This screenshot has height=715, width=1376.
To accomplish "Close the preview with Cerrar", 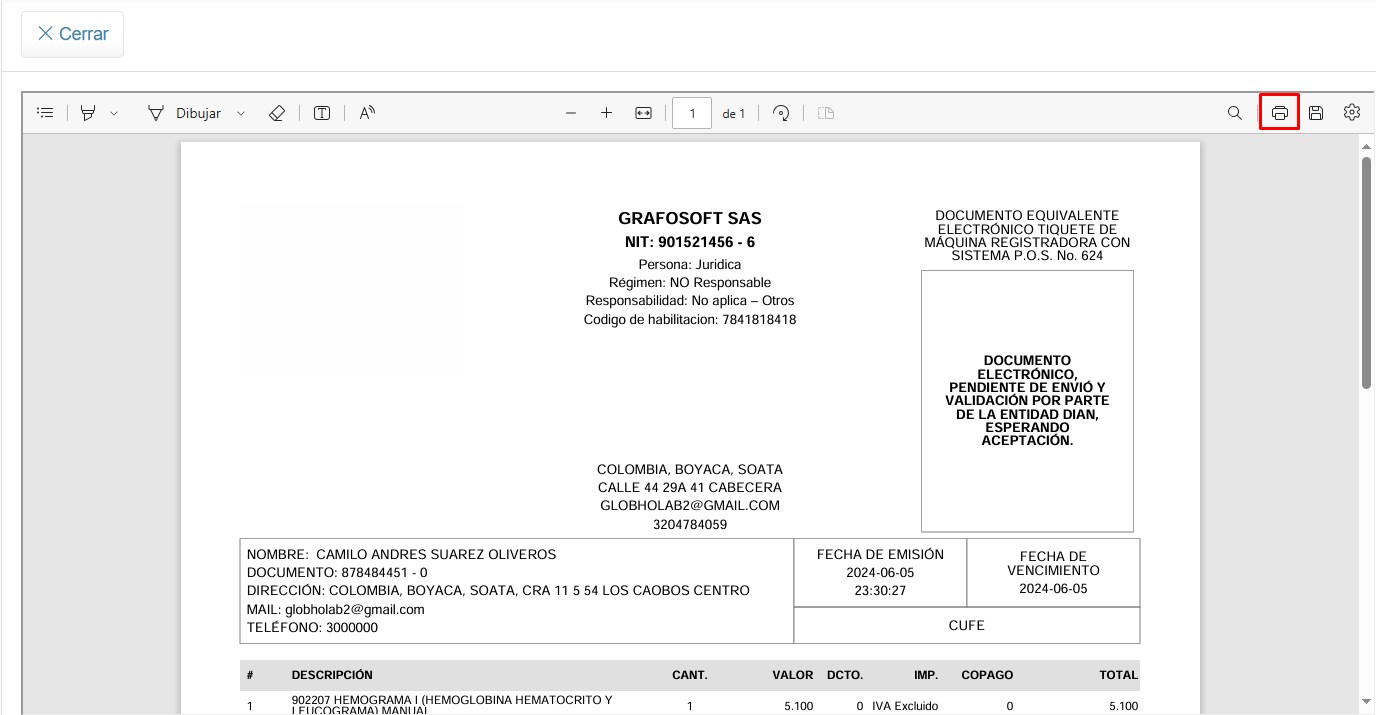I will (x=73, y=34).
